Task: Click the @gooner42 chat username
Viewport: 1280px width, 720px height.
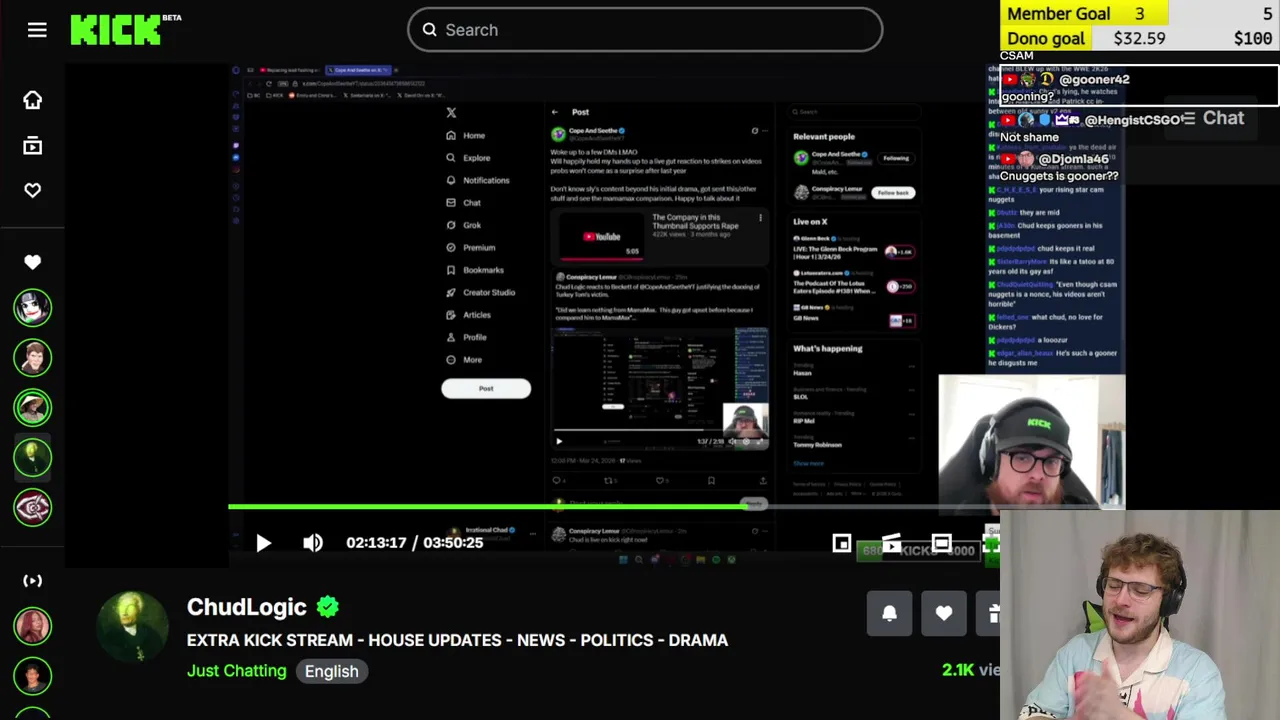Action: pyautogui.click(x=1094, y=79)
